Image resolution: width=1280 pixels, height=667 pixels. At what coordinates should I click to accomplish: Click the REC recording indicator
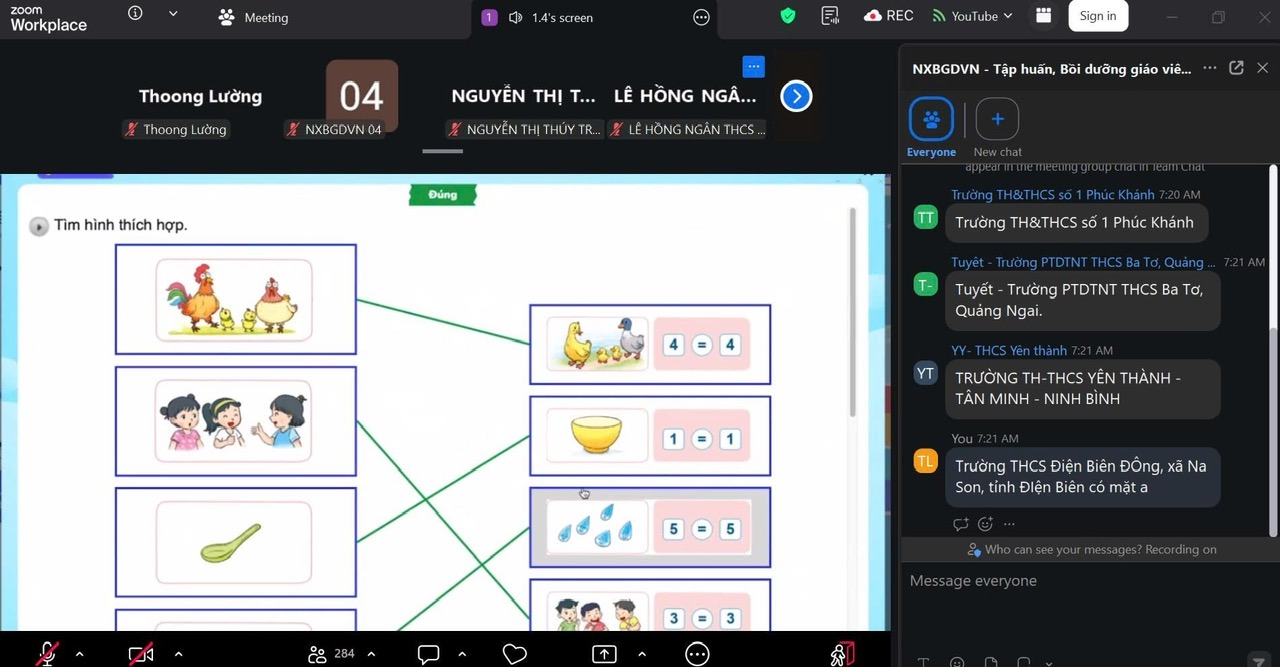pos(889,16)
